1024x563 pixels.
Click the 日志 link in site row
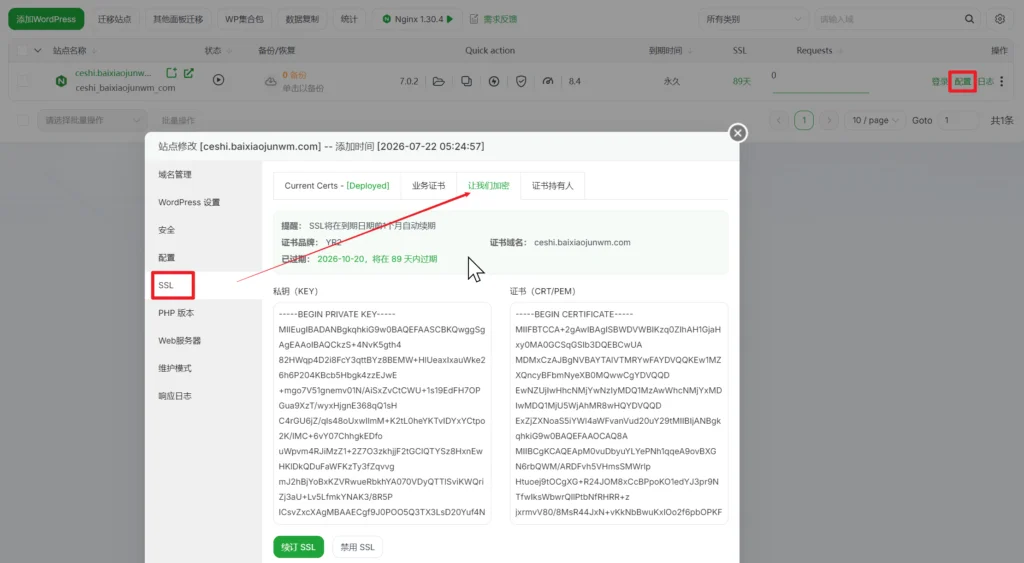click(985, 82)
